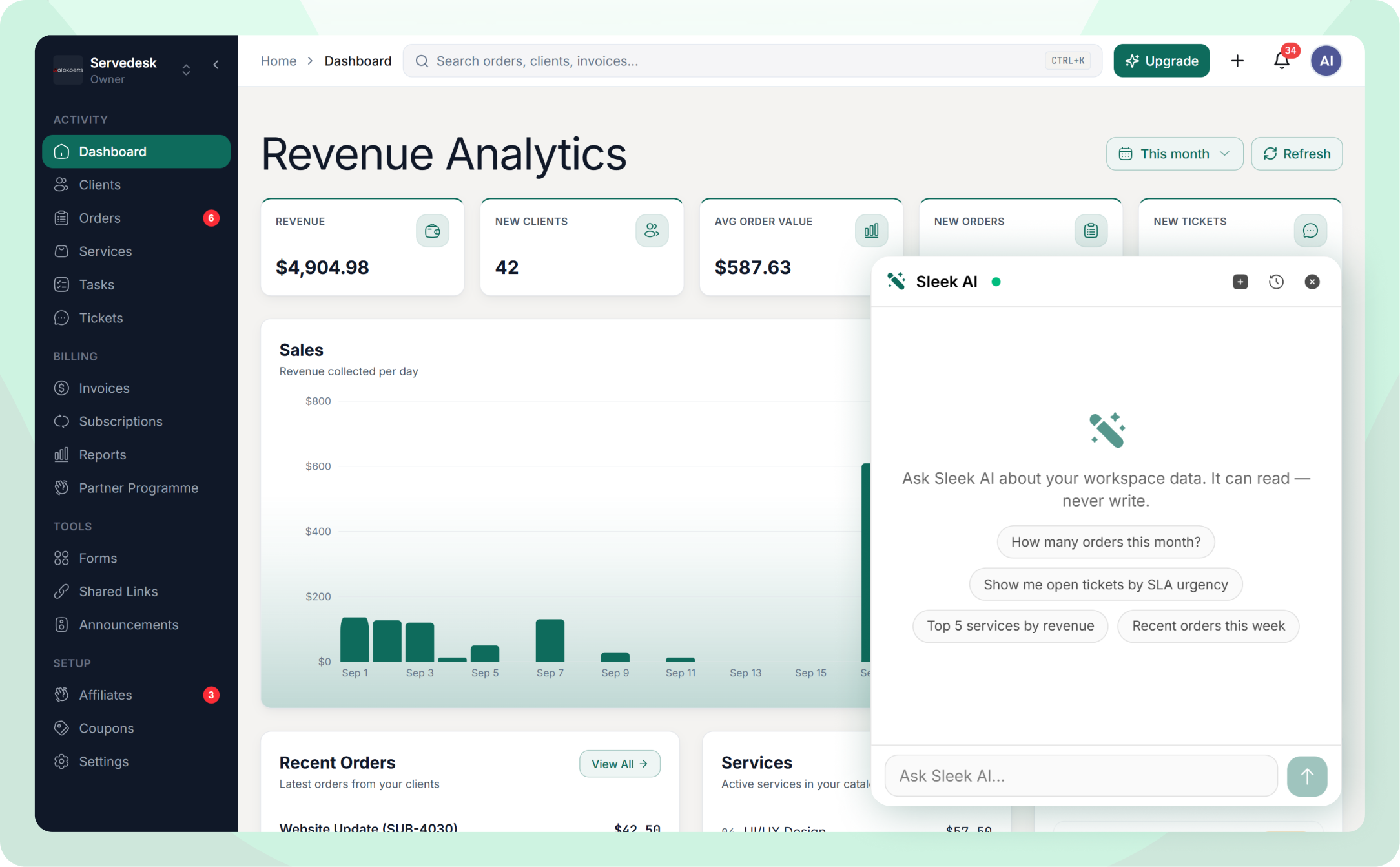Open Coupons page
Screen dimensions: 1400x867
136,728
